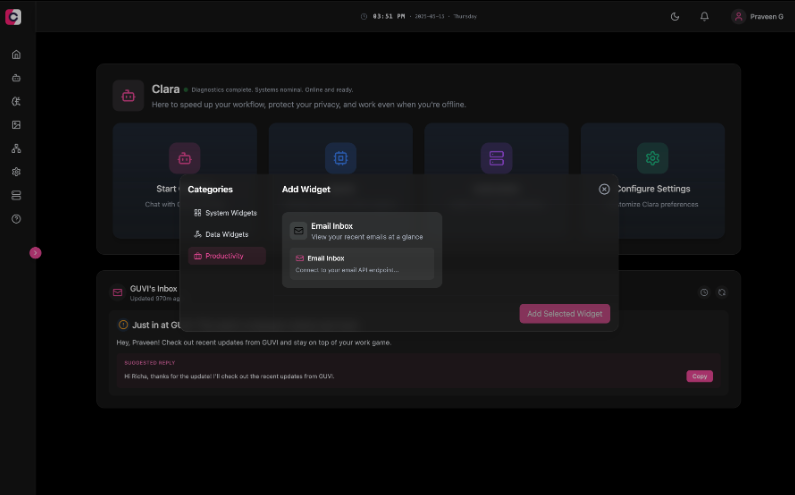Click the Categories heading
This screenshot has height=495, width=795.
(x=210, y=189)
